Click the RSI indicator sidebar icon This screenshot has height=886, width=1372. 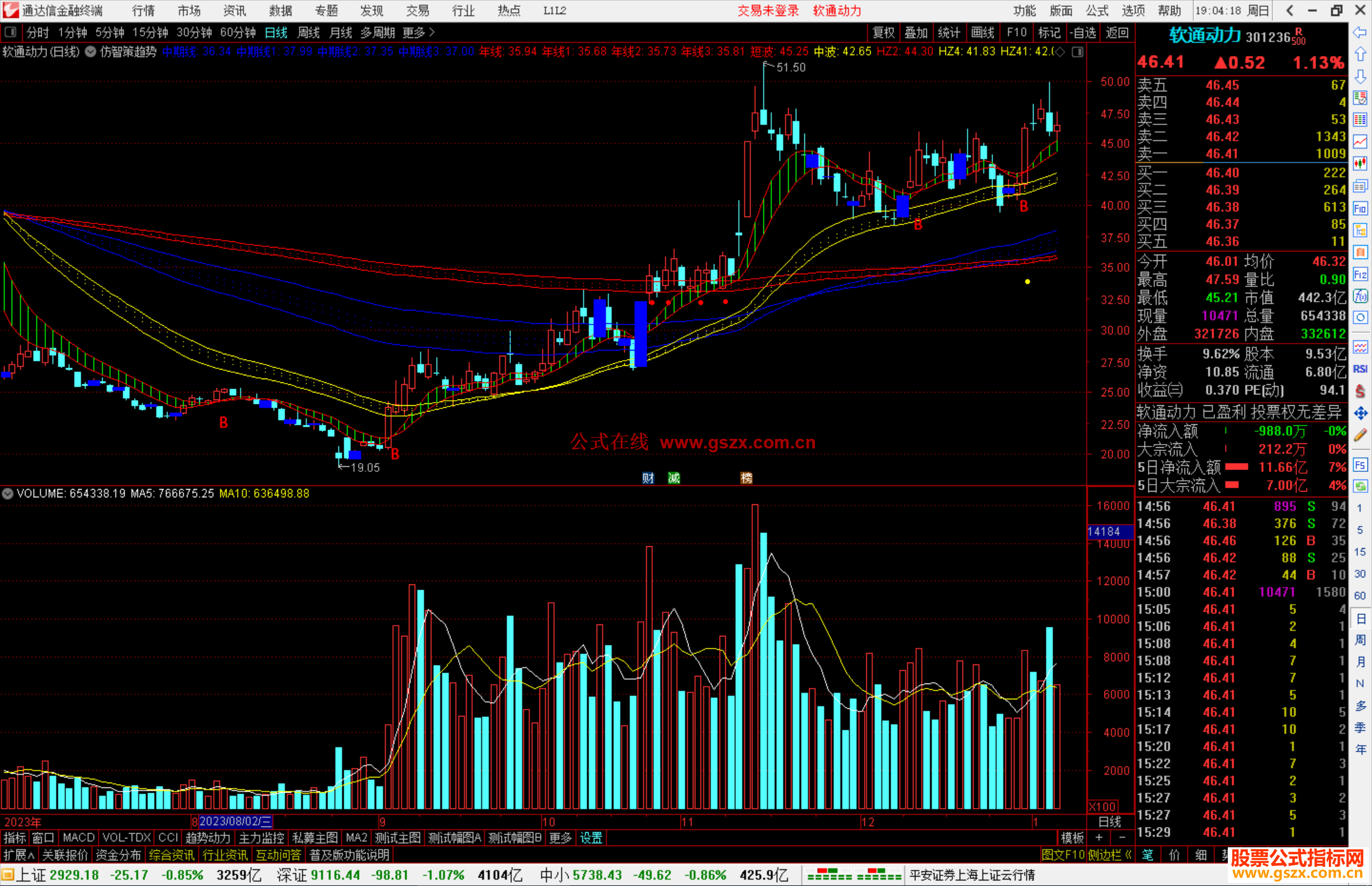point(1360,369)
